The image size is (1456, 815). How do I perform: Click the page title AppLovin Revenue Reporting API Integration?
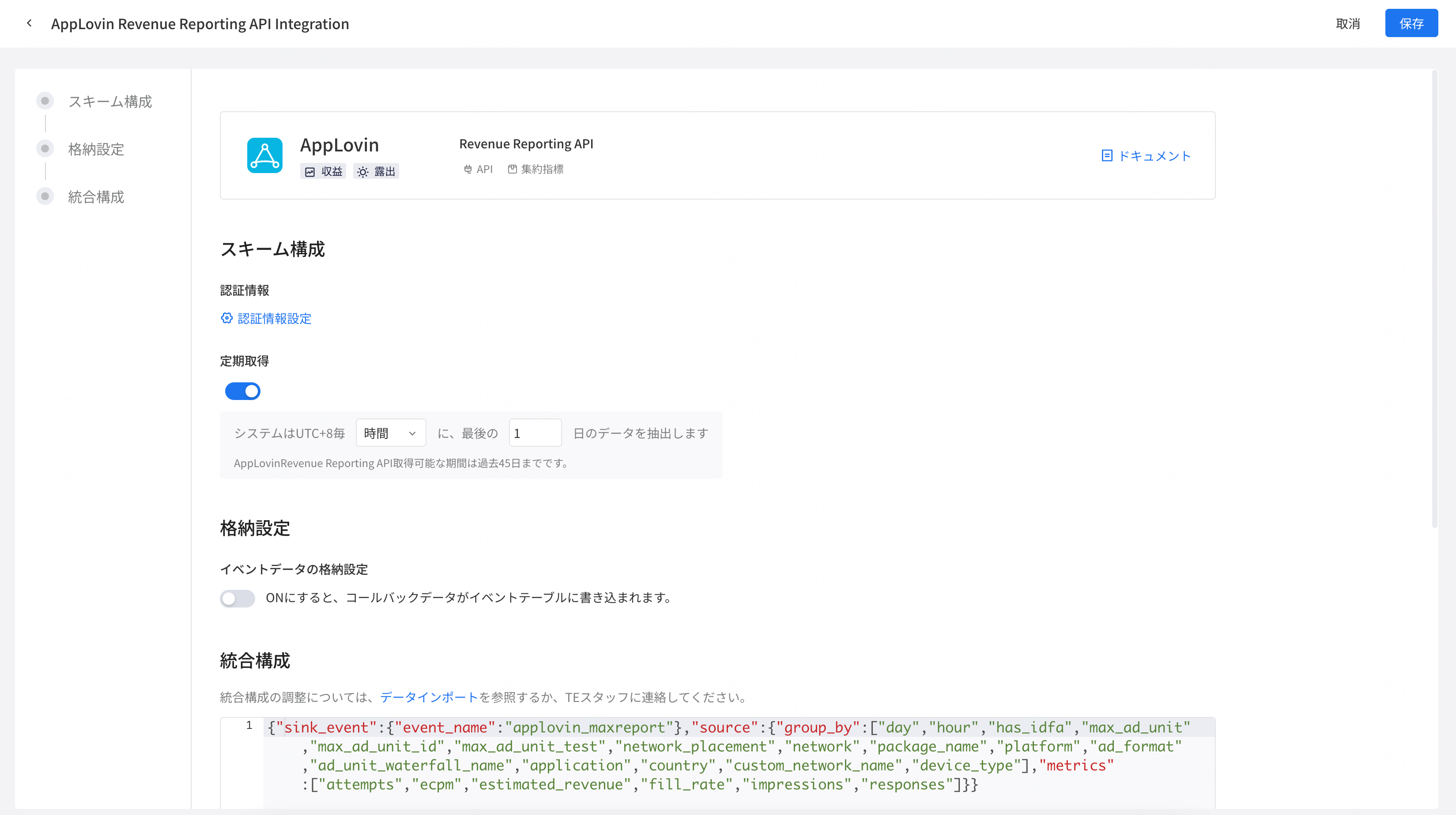(x=200, y=24)
